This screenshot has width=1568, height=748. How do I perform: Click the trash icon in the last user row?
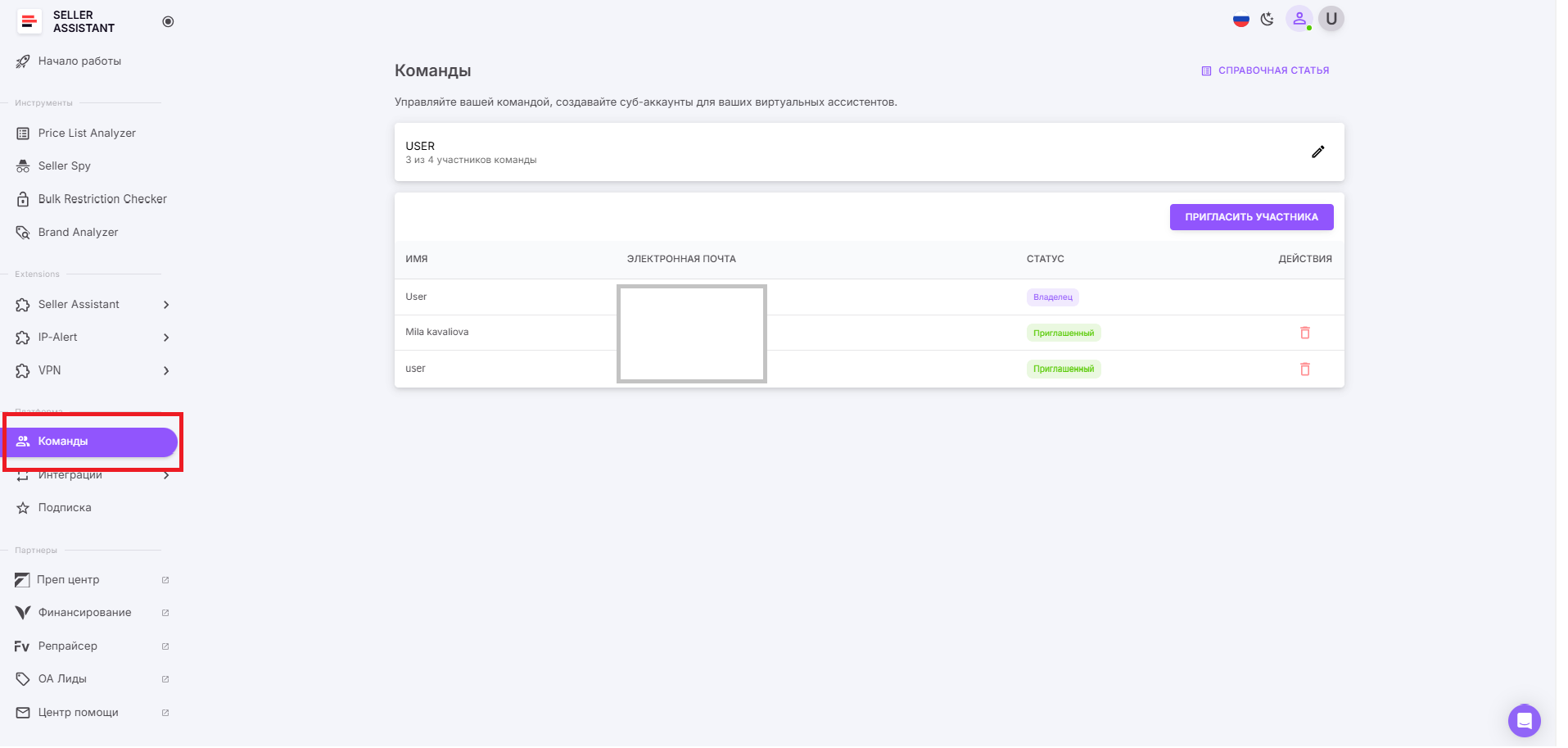pos(1304,369)
